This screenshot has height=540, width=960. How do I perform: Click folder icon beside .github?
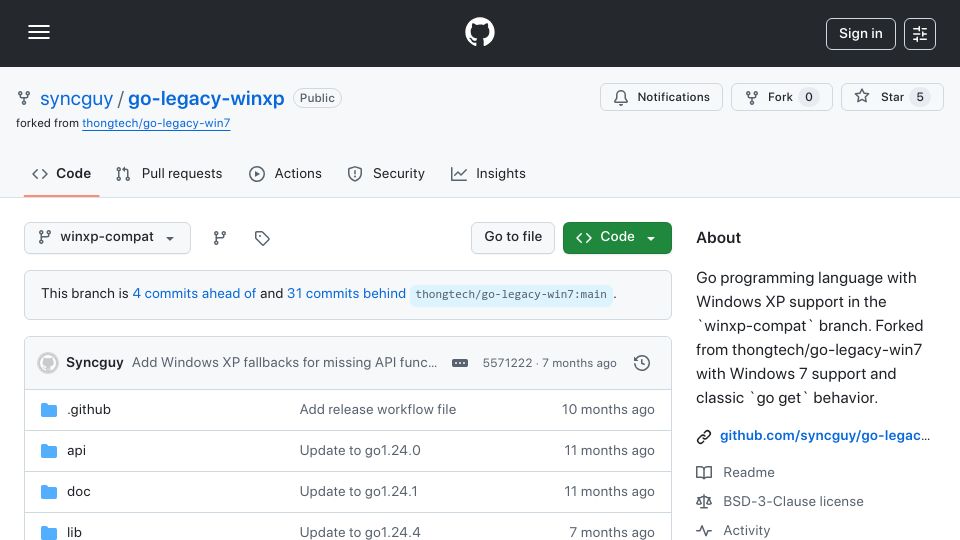coord(49,410)
